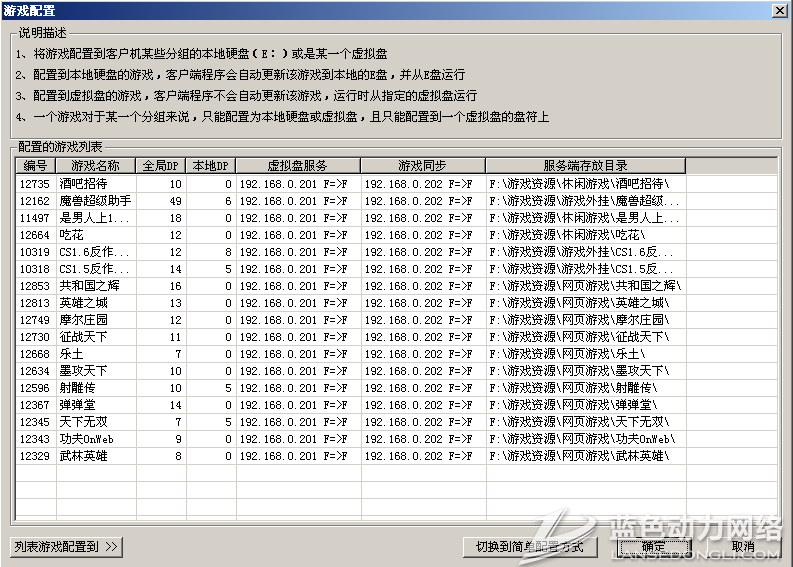The height and width of the screenshot is (567, 793).
Task: Sort by the 游戏名称 column header
Action: coord(95,166)
